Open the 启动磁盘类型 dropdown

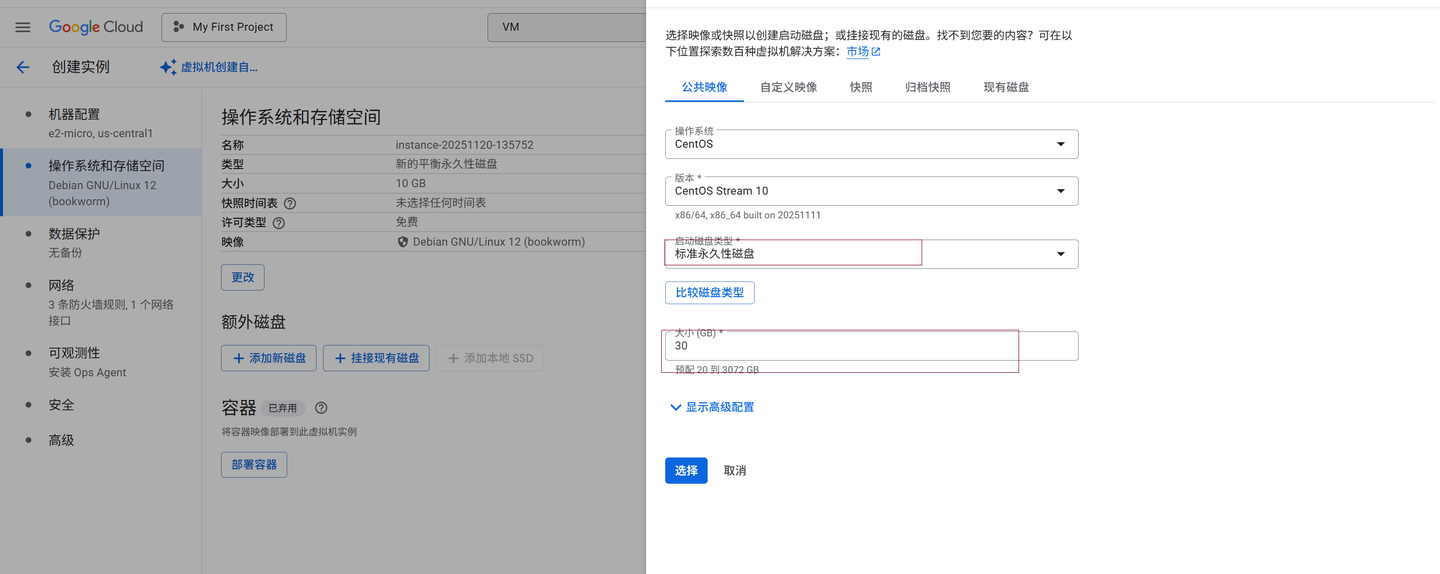[x=871, y=254]
